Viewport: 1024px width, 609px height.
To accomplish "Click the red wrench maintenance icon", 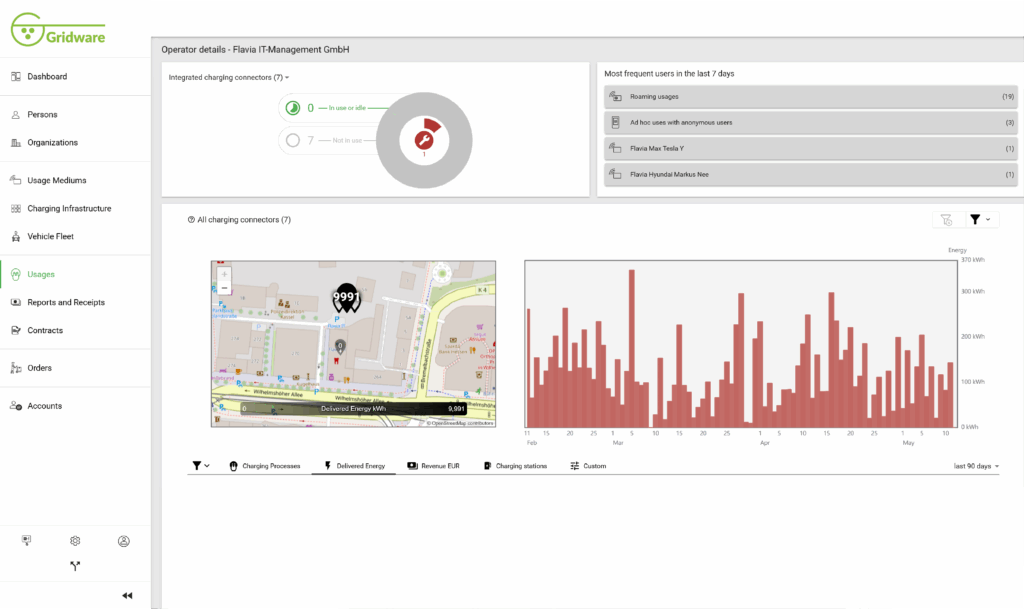I will (x=423, y=140).
